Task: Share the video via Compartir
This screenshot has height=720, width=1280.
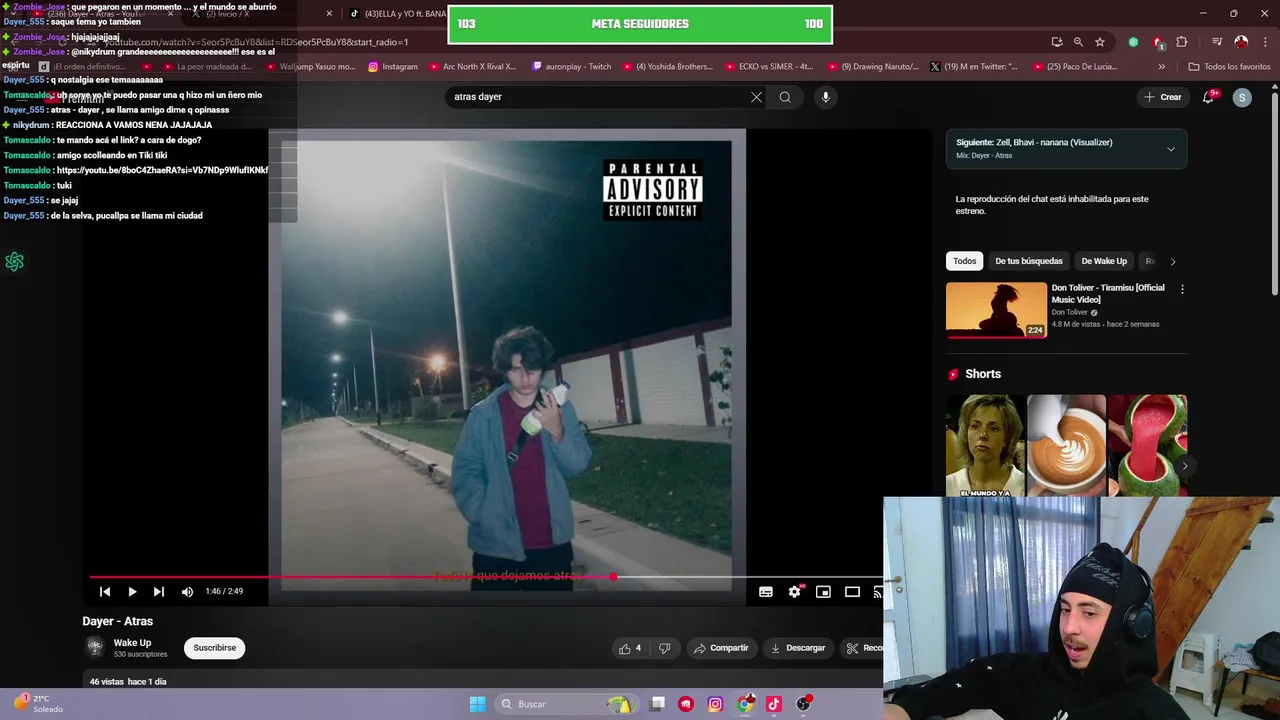Action: (721, 648)
